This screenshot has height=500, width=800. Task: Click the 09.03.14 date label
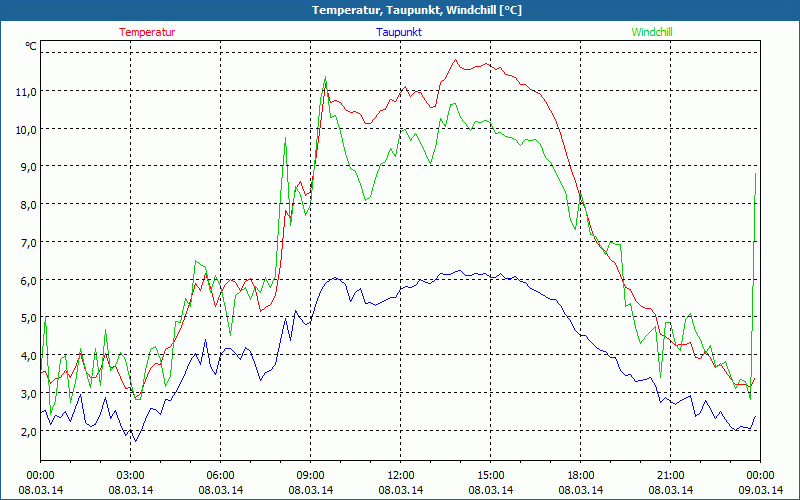coord(760,490)
